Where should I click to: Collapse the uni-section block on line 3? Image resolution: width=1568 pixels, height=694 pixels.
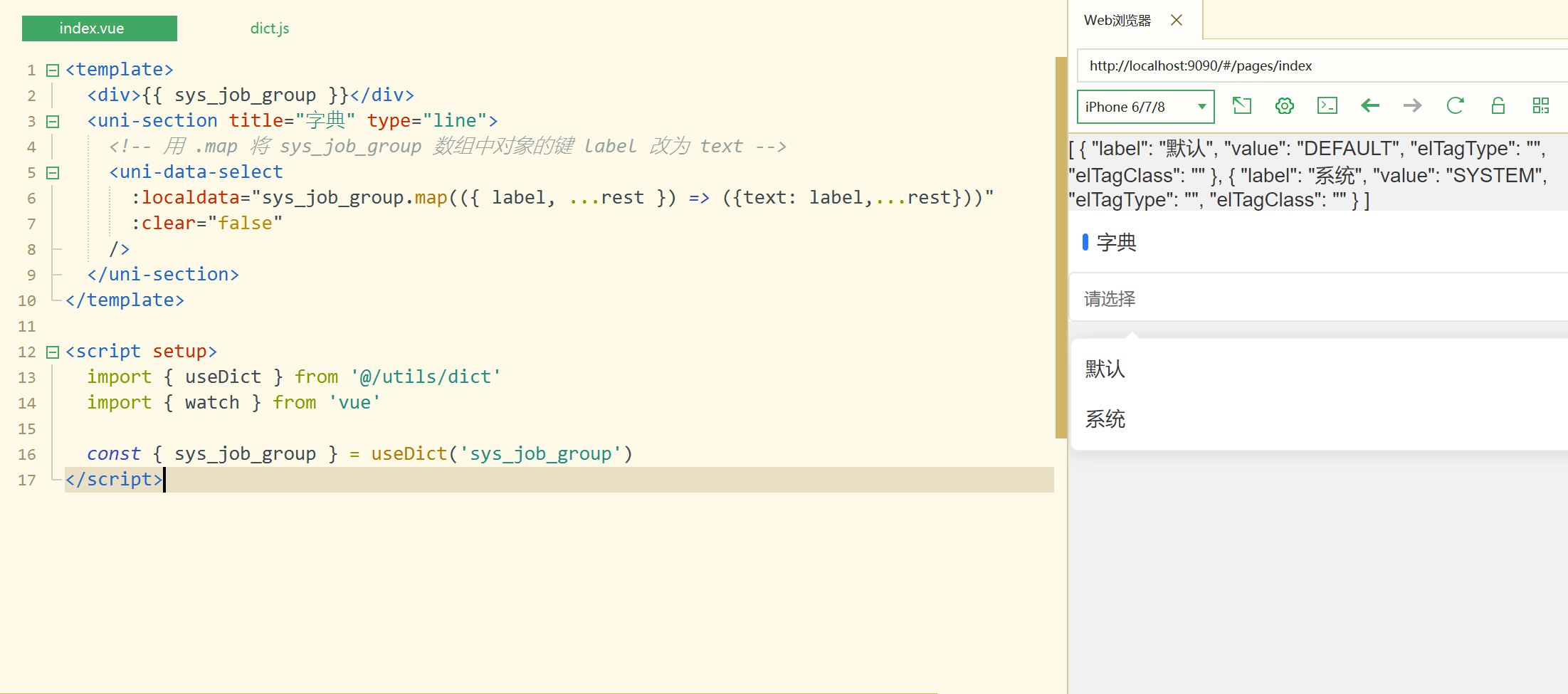52,121
